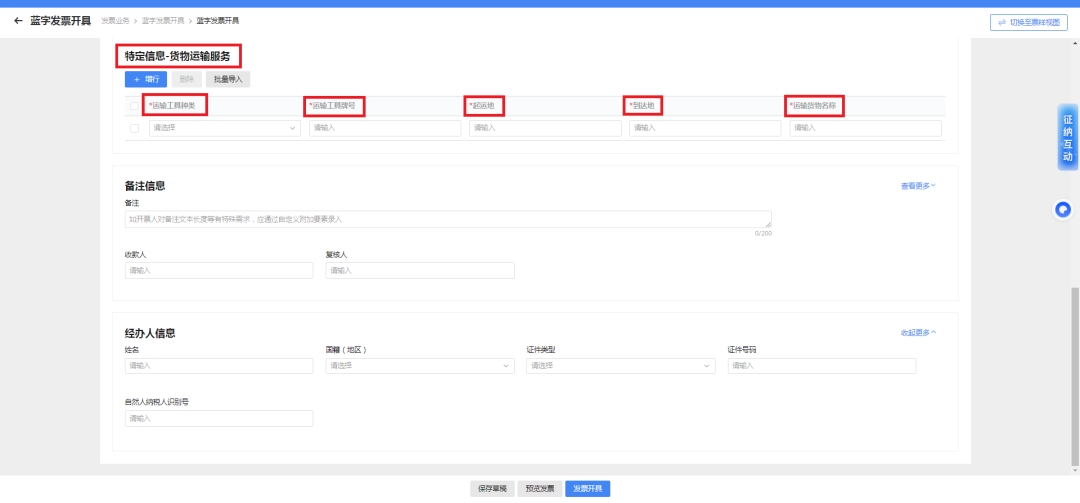
Task: Click the 切换至票样视图 button
Action: [1028, 22]
